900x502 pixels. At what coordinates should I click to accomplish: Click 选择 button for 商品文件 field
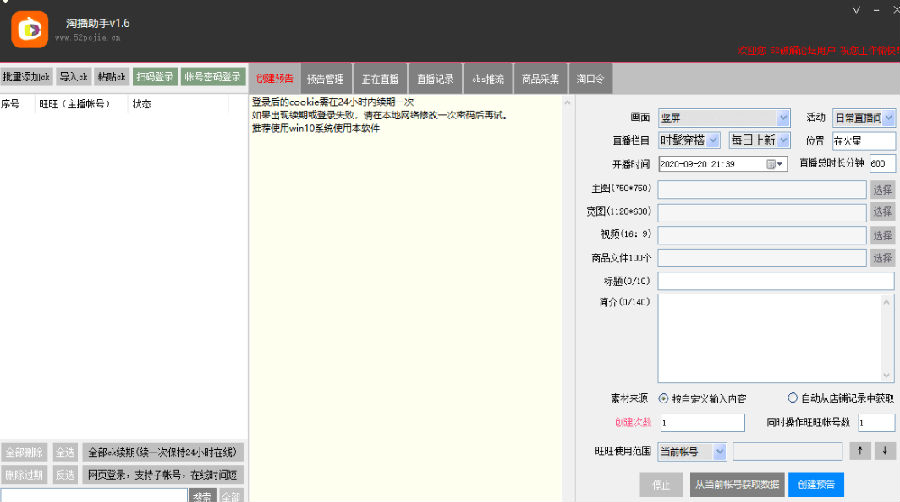tap(883, 258)
